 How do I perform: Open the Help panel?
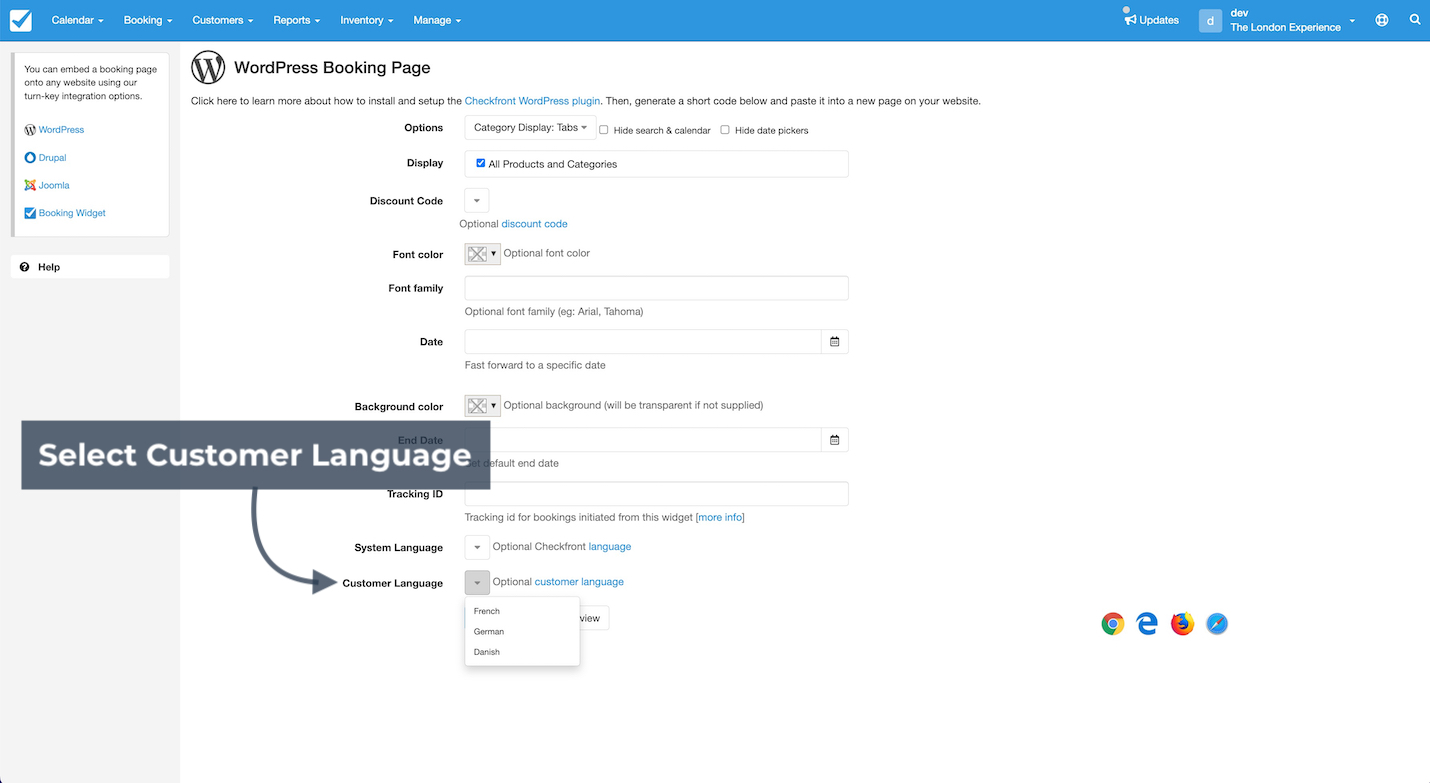[x=90, y=267]
